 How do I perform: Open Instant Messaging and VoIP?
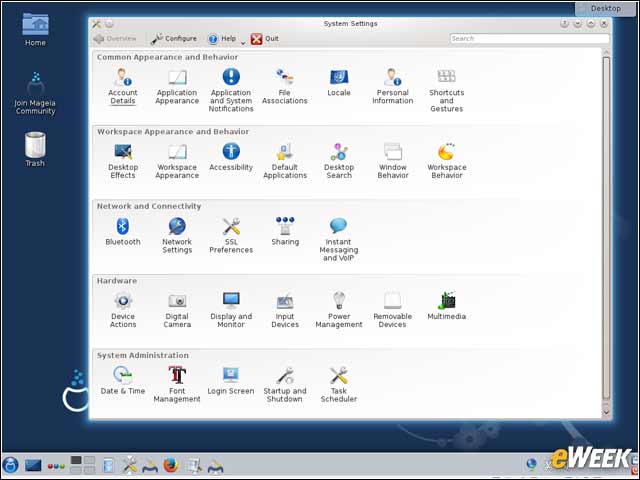[339, 240]
